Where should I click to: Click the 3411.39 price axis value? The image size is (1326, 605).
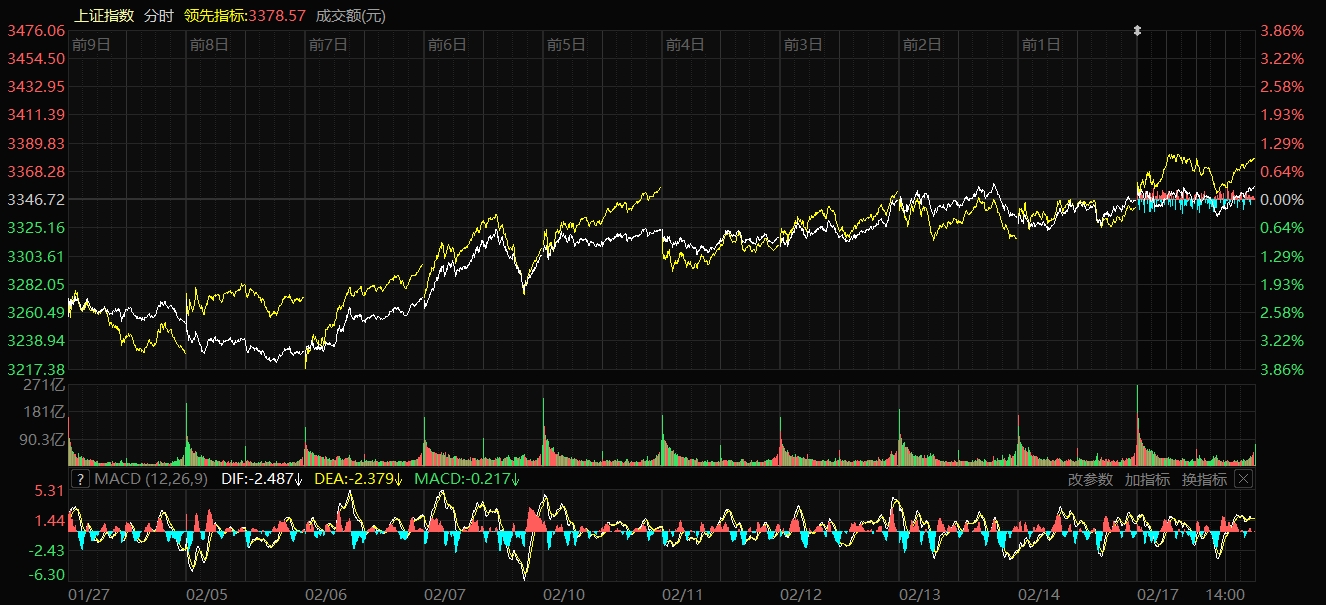click(36, 115)
